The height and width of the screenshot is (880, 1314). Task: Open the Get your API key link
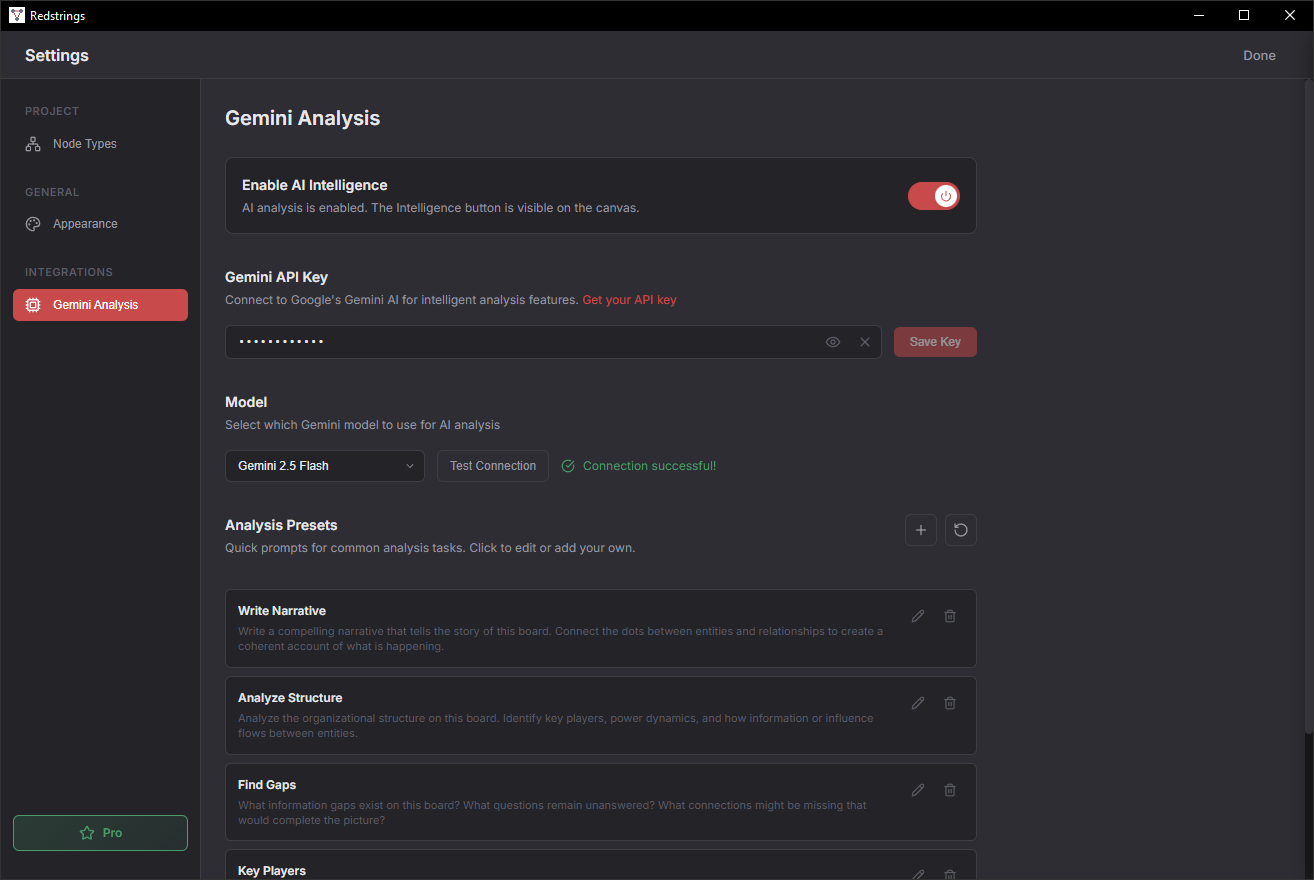point(629,299)
